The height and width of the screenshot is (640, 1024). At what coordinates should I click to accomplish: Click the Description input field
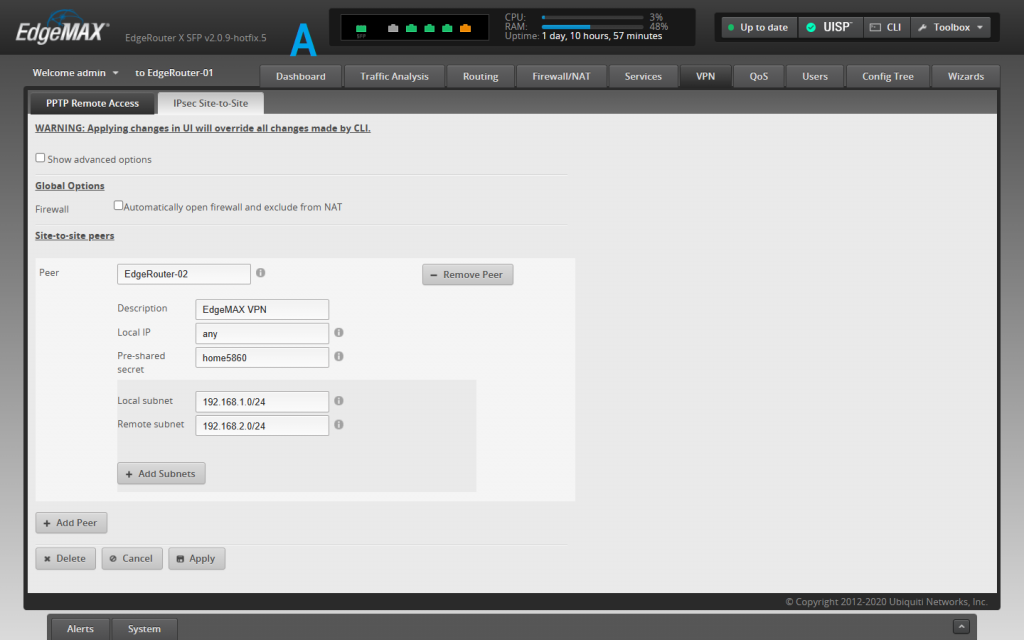262,310
